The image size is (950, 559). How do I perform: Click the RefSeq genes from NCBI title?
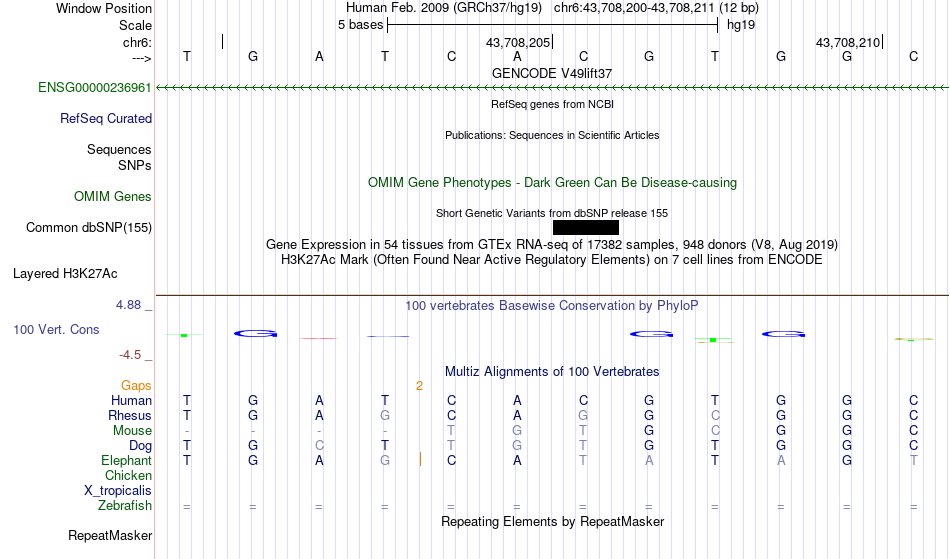tap(553, 104)
